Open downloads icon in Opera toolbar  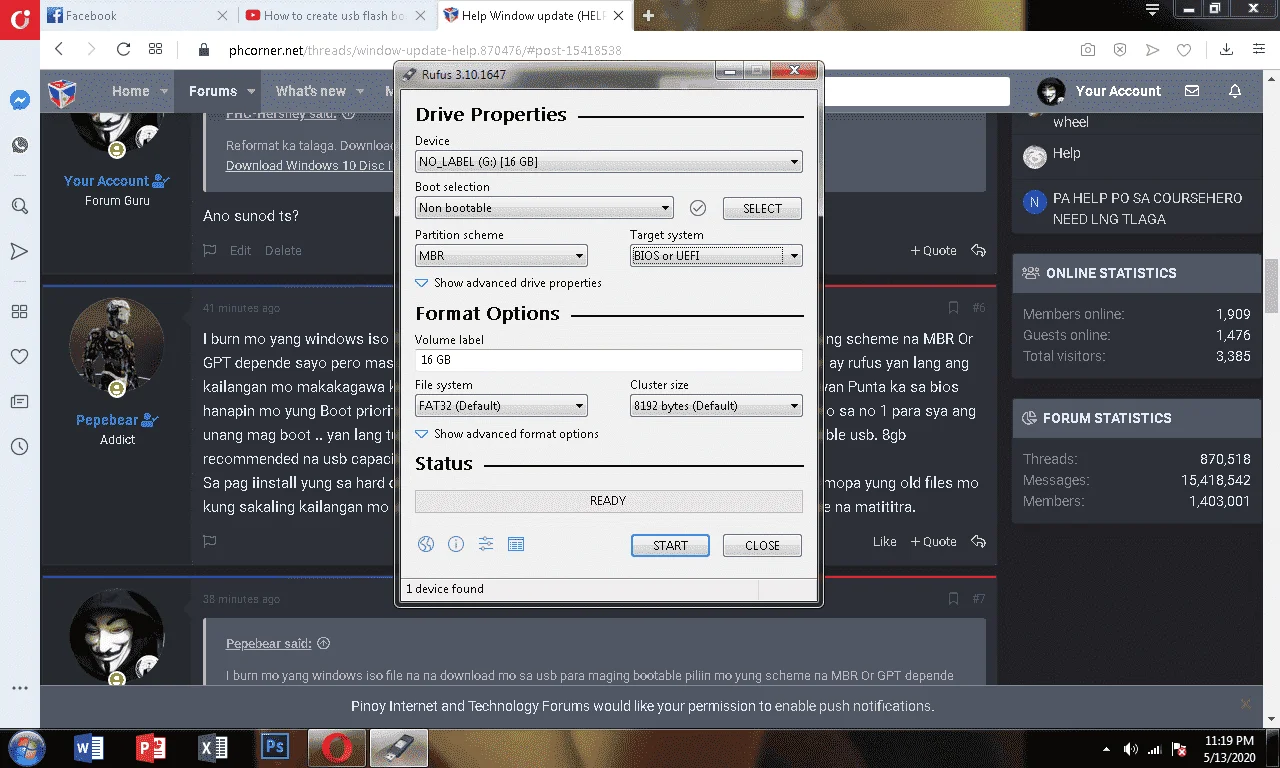(1226, 49)
